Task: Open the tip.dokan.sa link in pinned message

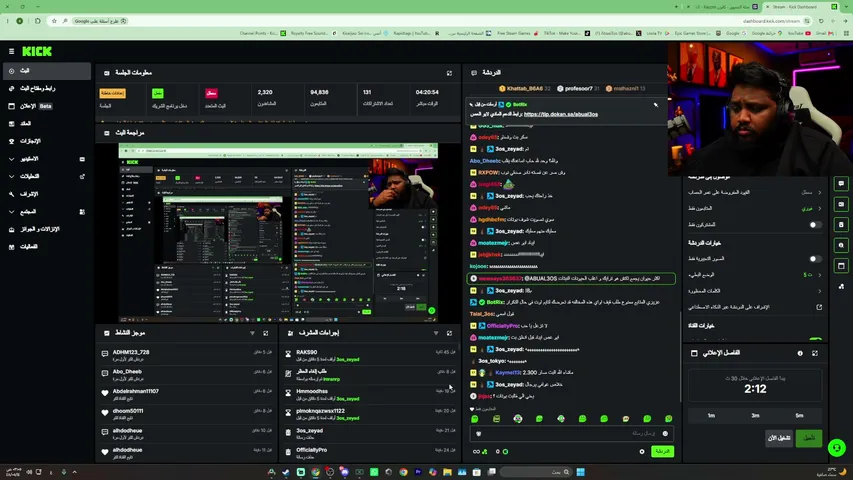Action: pos(561,114)
